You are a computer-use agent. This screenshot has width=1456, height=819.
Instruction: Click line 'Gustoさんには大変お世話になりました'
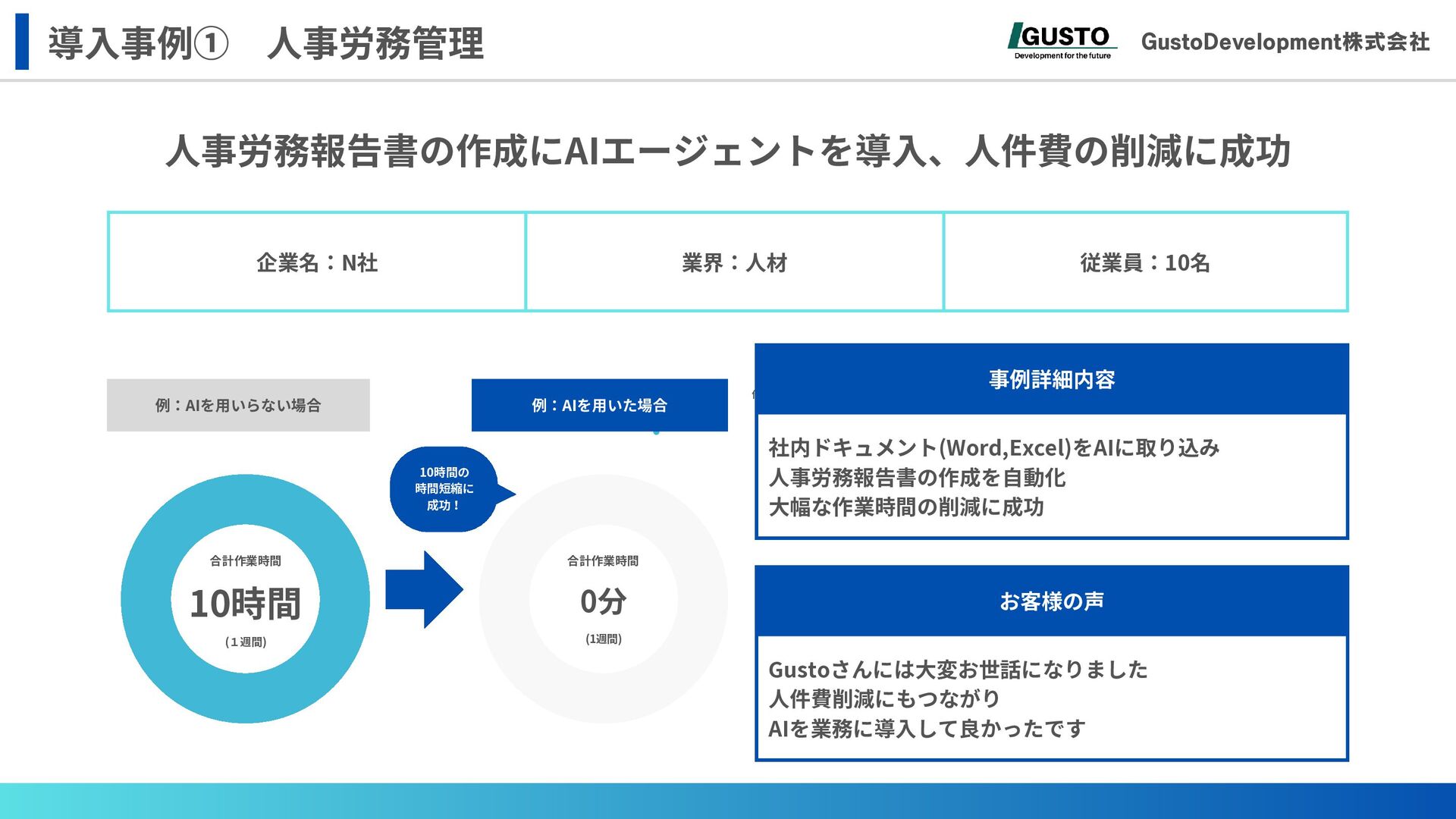click(x=958, y=670)
